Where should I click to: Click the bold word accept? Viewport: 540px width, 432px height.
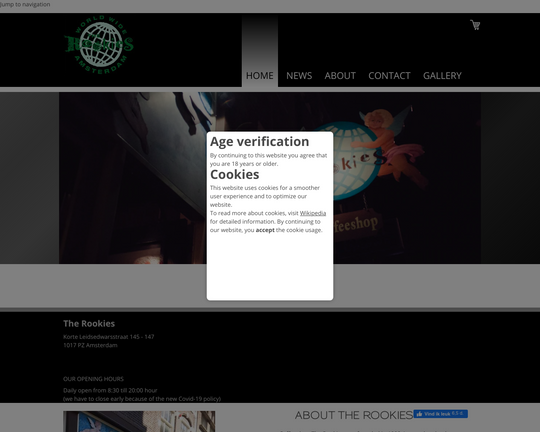coord(265,230)
